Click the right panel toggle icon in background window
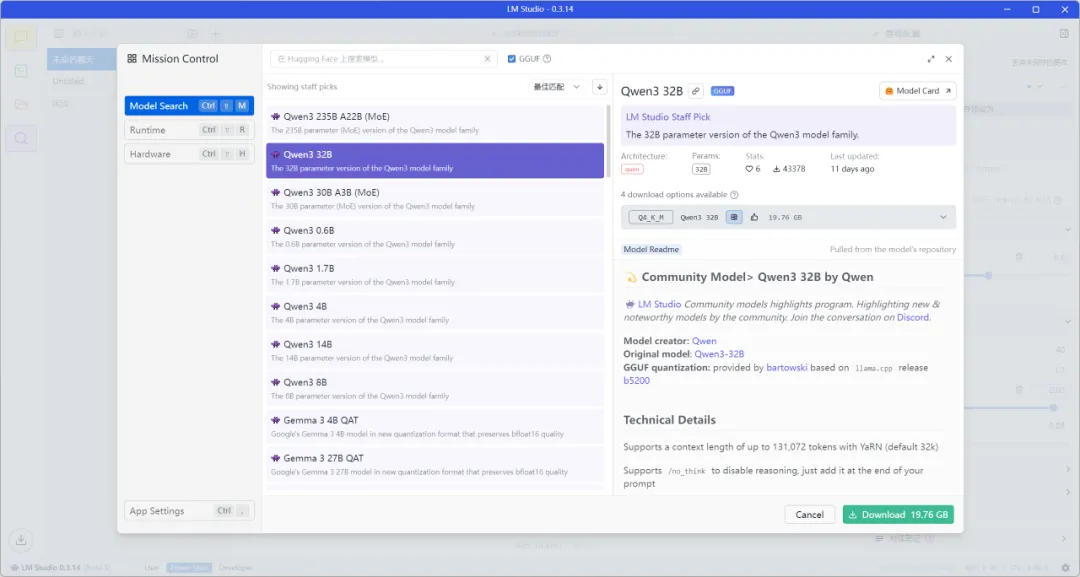1080x577 pixels. tap(1064, 33)
